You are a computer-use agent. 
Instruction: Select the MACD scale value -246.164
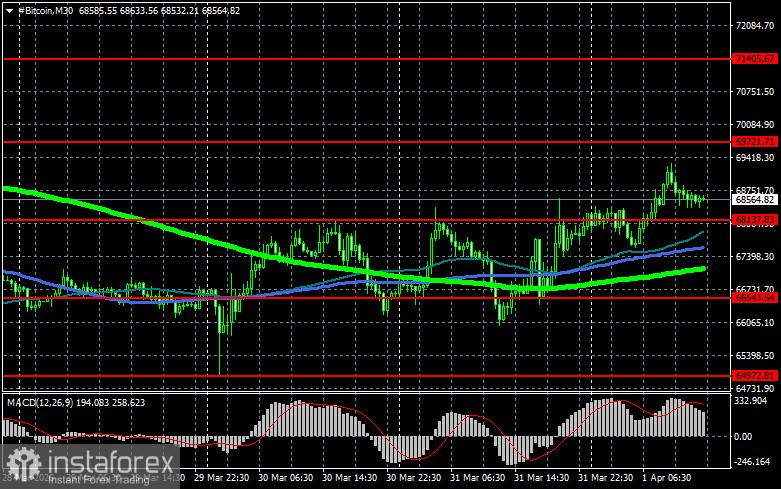pyautogui.click(x=753, y=462)
